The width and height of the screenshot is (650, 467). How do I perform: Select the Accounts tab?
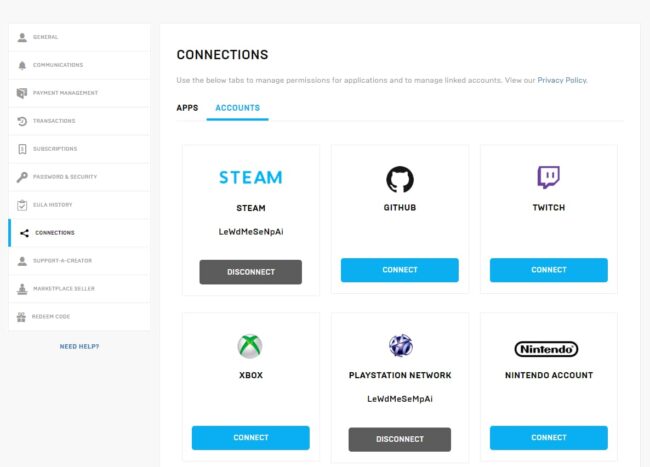coord(237,108)
